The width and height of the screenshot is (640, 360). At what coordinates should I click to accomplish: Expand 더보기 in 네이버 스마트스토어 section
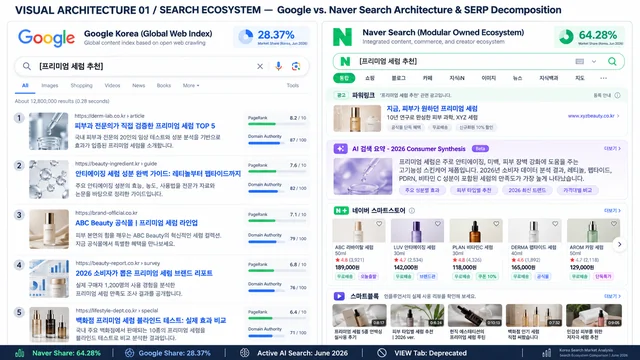tap(612, 211)
